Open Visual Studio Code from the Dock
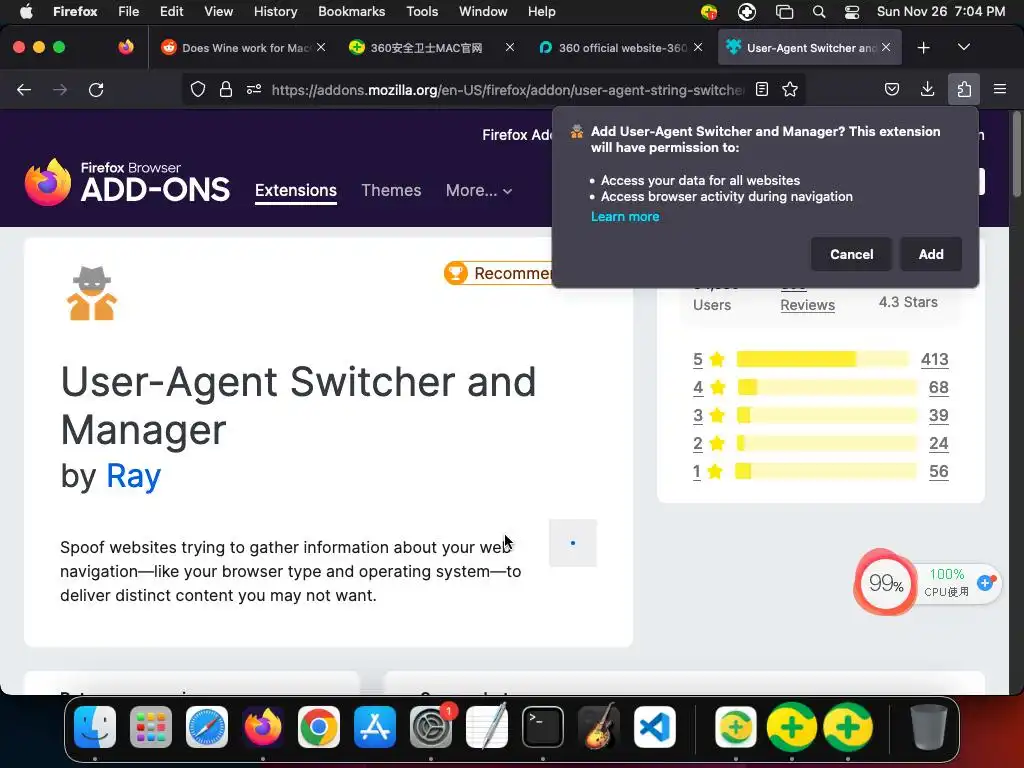 pyautogui.click(x=654, y=727)
